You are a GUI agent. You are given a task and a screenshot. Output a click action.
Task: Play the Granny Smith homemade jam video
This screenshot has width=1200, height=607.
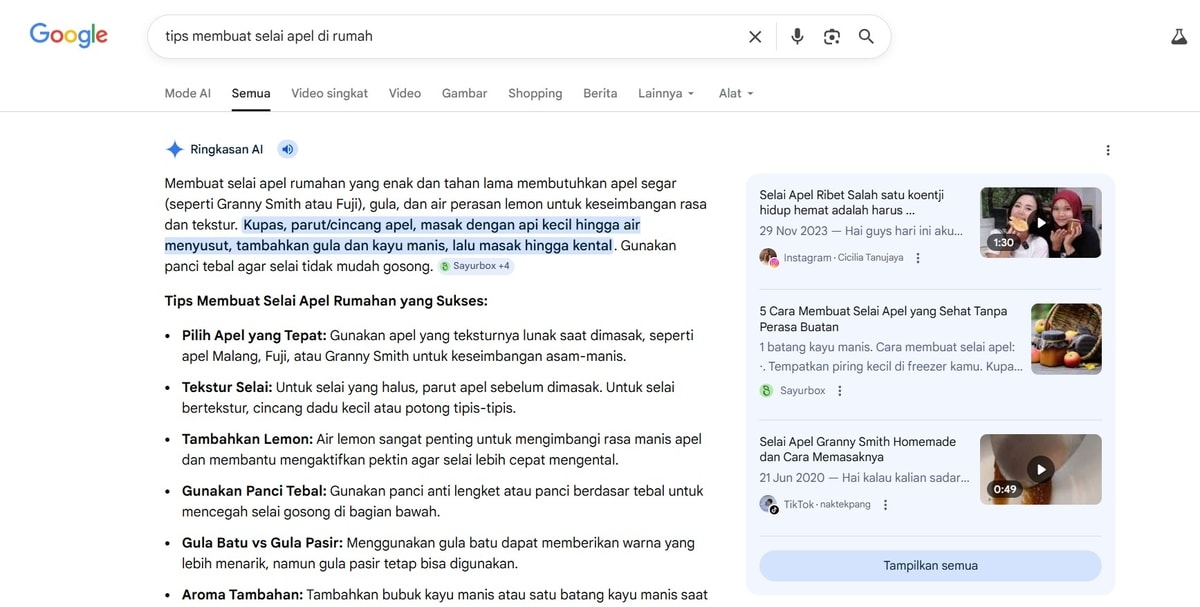click(x=1040, y=468)
